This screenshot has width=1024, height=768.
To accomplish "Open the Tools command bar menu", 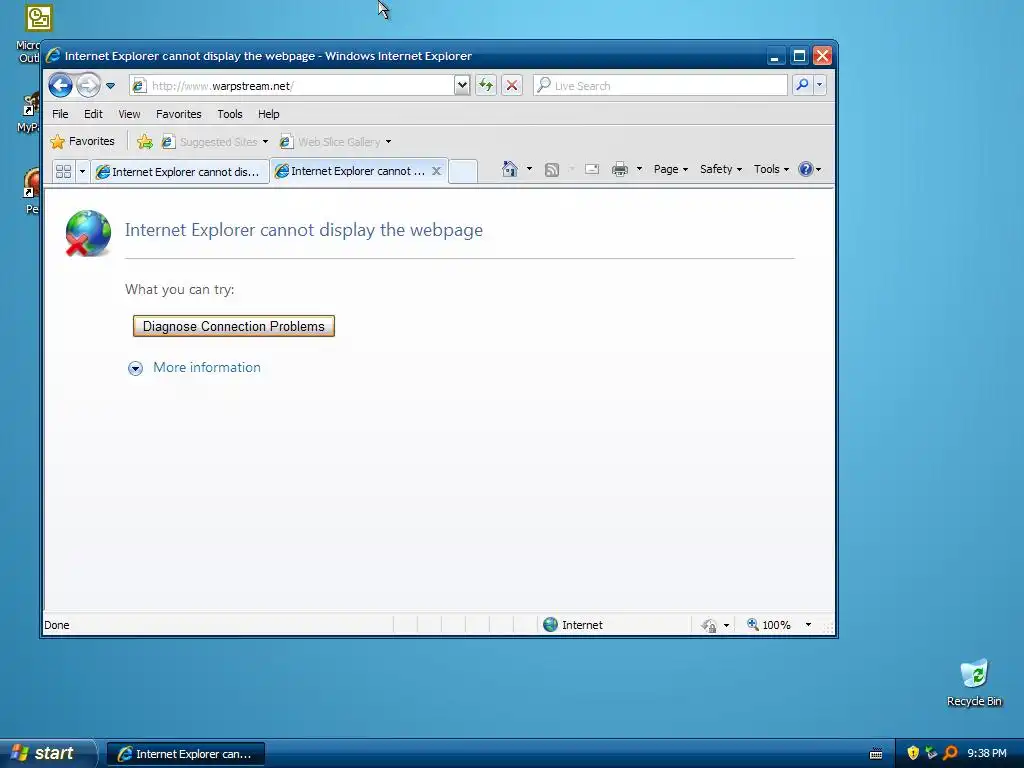I will 771,169.
